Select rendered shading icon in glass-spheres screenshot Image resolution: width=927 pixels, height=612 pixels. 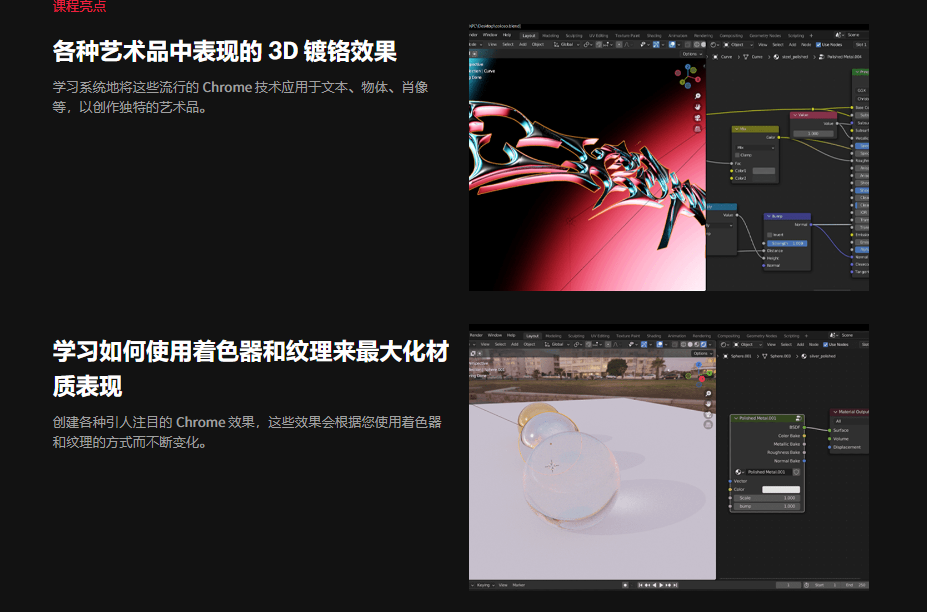click(x=703, y=344)
